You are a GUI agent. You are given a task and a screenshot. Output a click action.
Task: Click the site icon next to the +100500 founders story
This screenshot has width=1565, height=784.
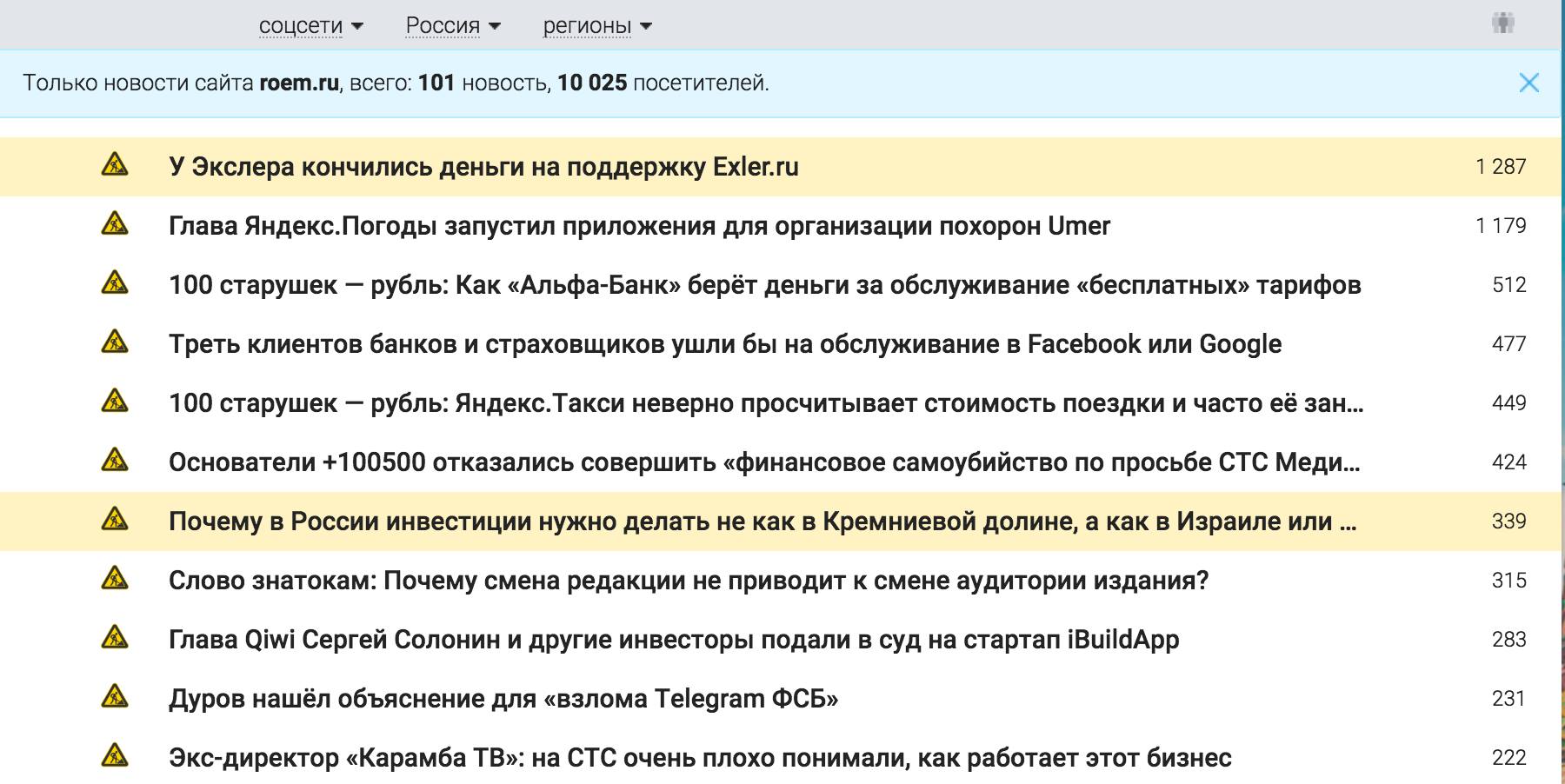[x=115, y=461]
